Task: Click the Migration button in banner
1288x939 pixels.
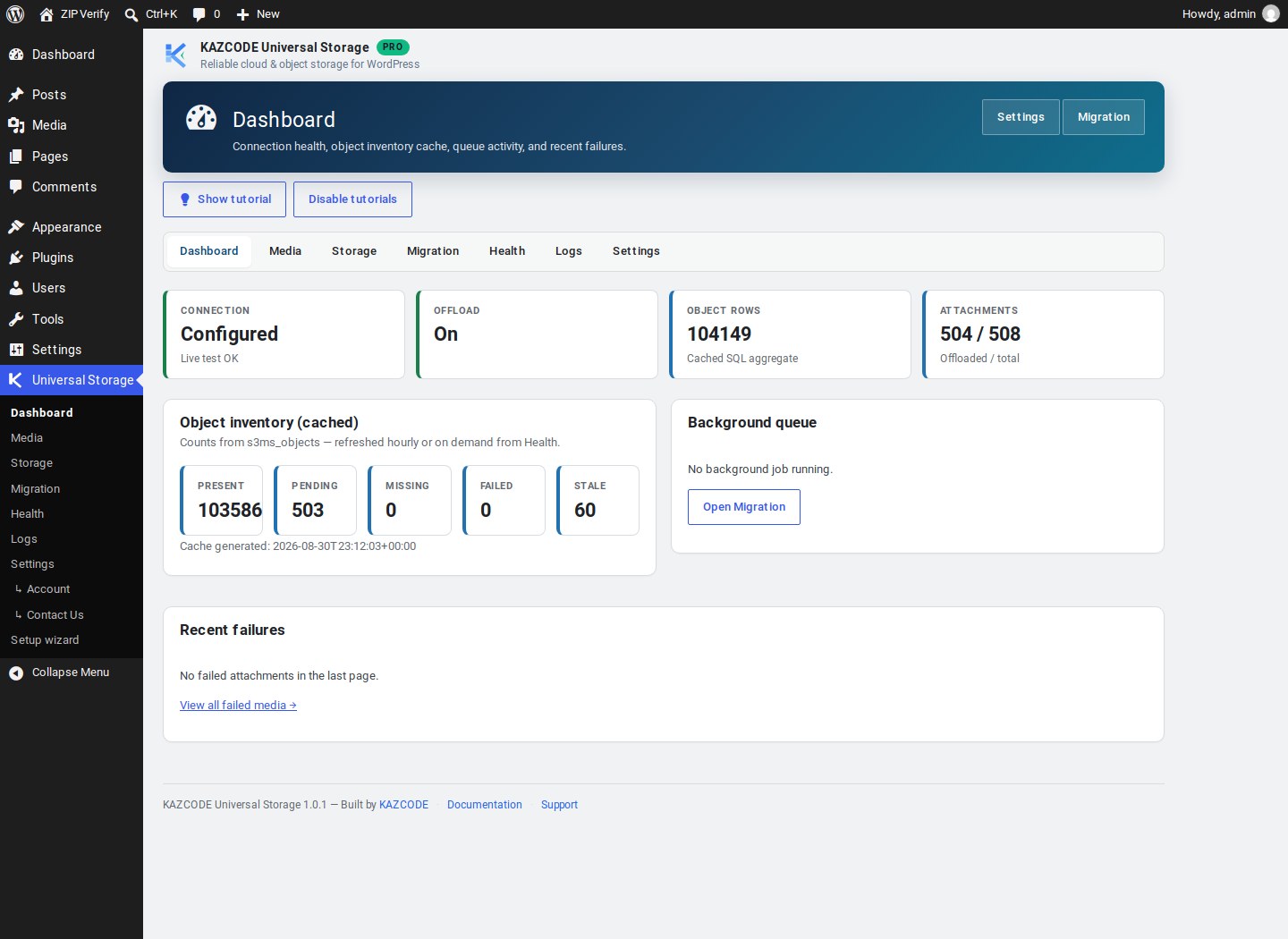Action: pyautogui.click(x=1104, y=117)
